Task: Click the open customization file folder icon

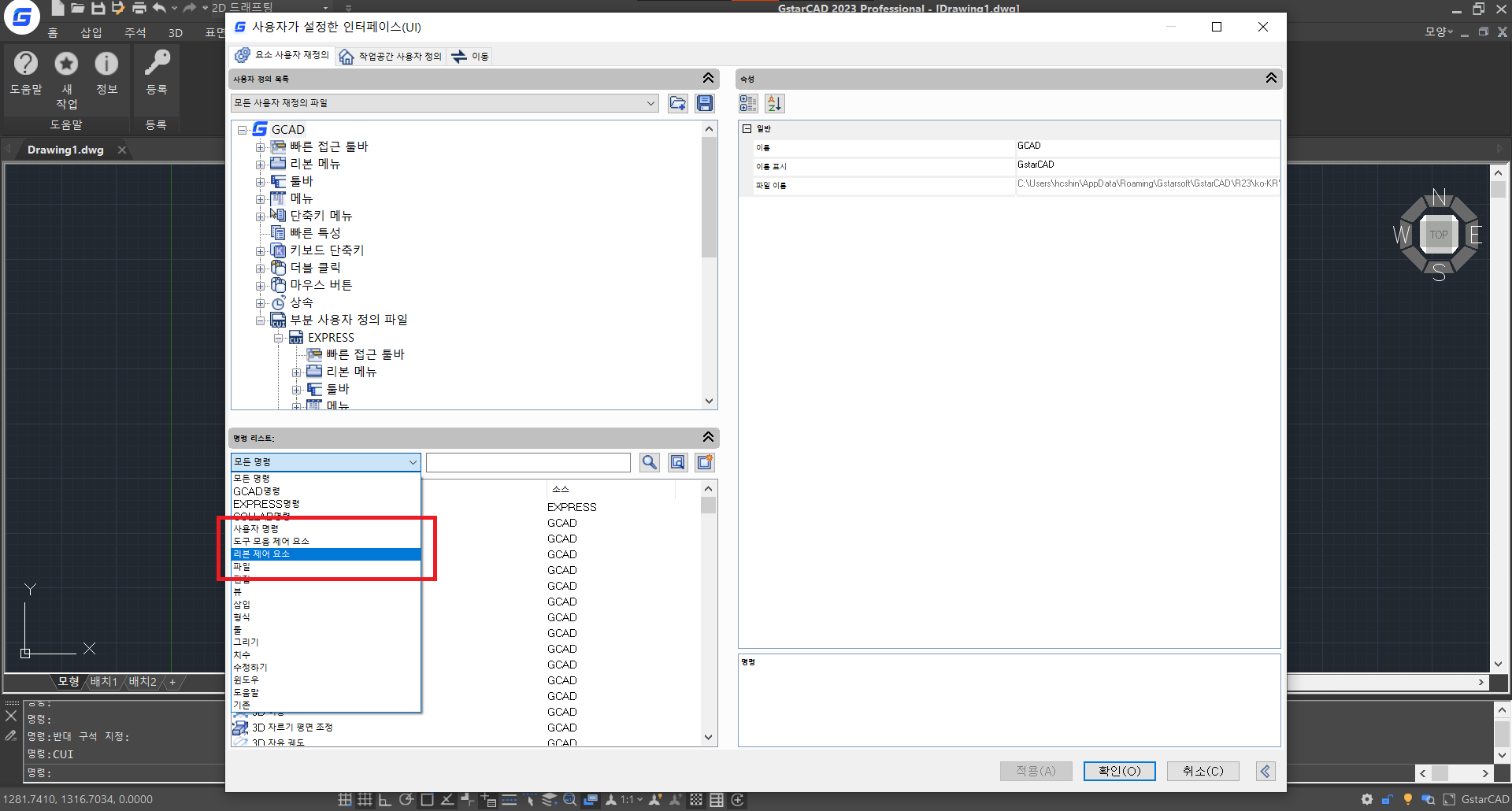Action: tap(677, 103)
